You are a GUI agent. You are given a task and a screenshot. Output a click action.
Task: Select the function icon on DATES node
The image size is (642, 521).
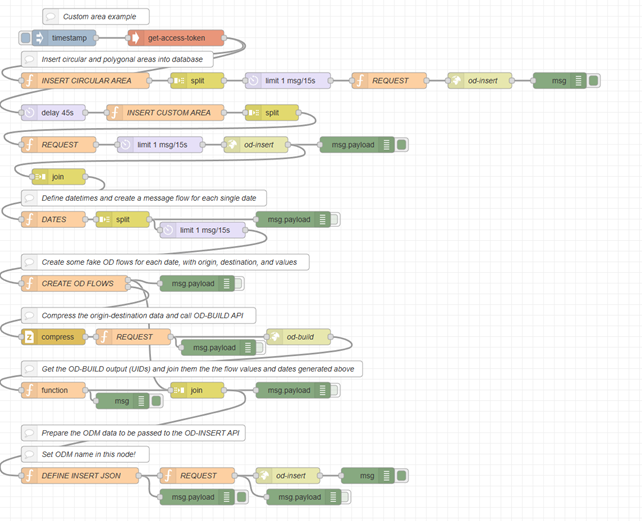(x=30, y=219)
